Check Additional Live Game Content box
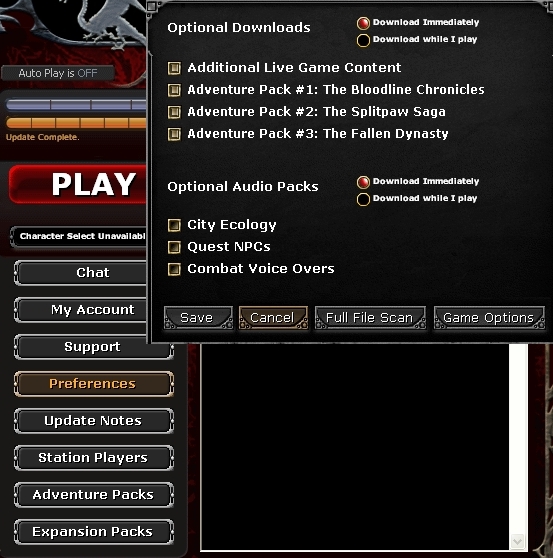The height and width of the screenshot is (558, 553). click(x=174, y=68)
